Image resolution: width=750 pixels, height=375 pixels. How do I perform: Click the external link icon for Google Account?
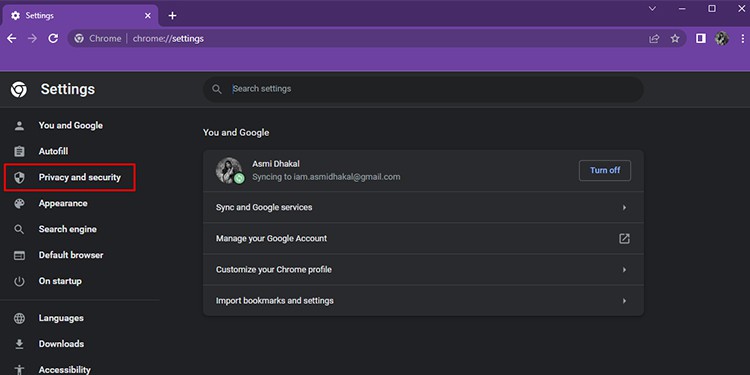624,239
